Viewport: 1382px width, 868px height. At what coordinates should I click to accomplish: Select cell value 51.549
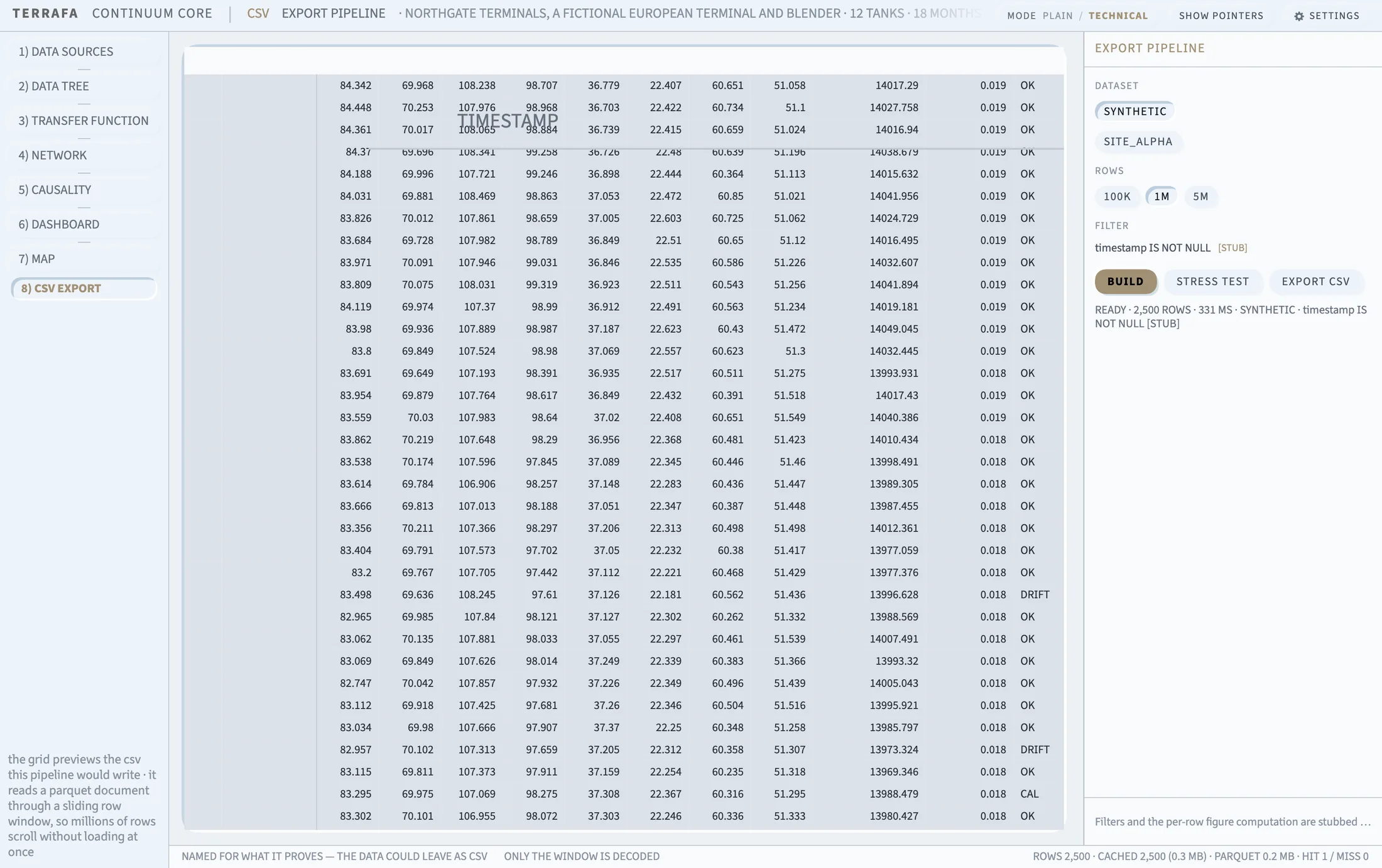(x=790, y=418)
